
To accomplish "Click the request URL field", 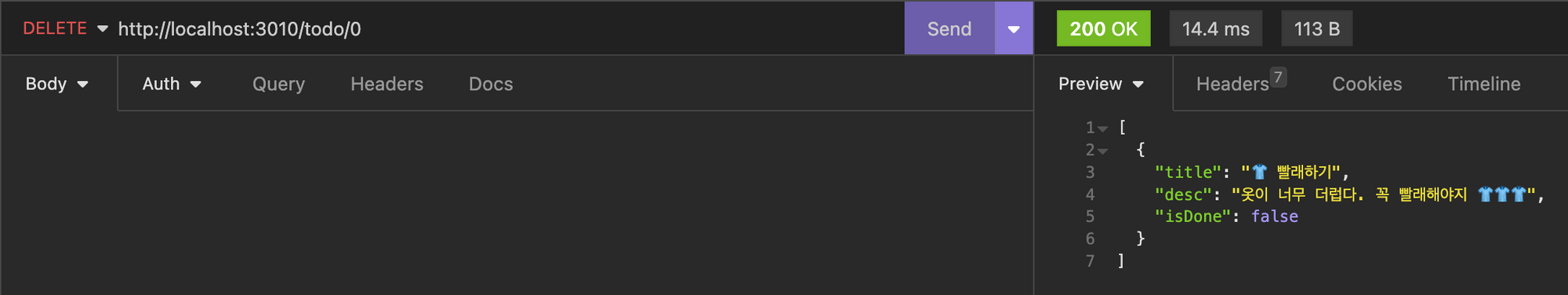I will click(x=510, y=29).
